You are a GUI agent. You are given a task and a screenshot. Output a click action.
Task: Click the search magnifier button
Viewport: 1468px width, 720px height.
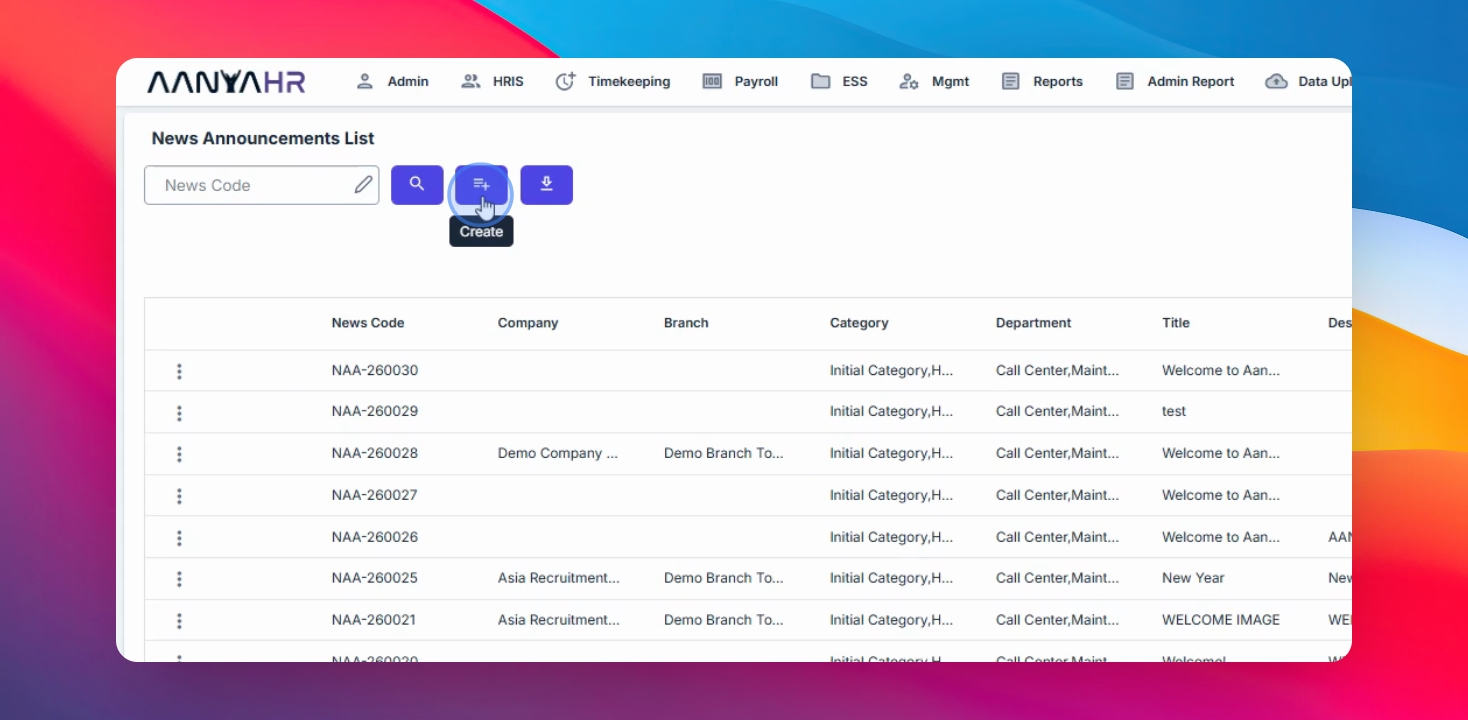(x=417, y=185)
